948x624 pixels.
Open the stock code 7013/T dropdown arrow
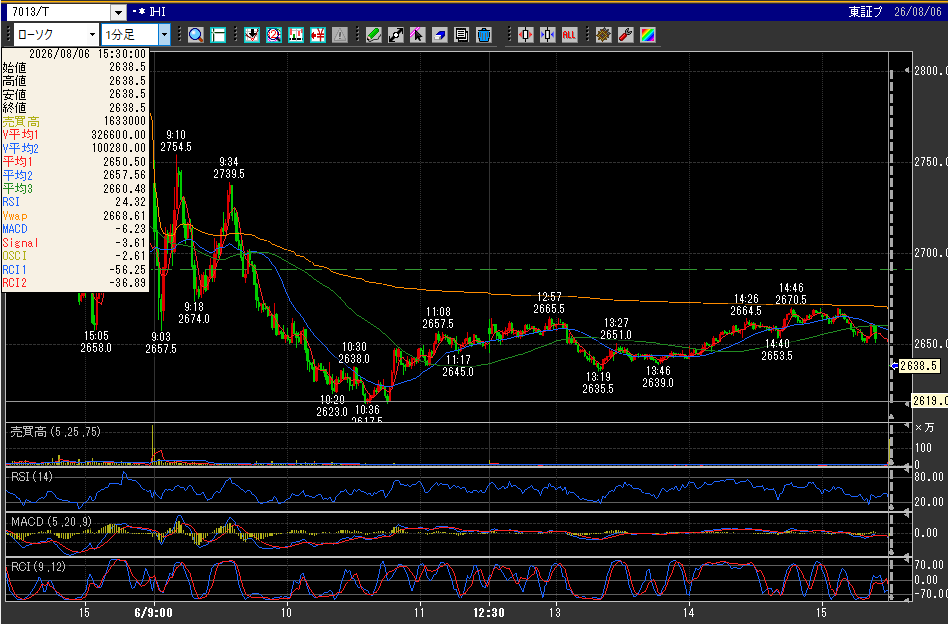click(x=118, y=12)
